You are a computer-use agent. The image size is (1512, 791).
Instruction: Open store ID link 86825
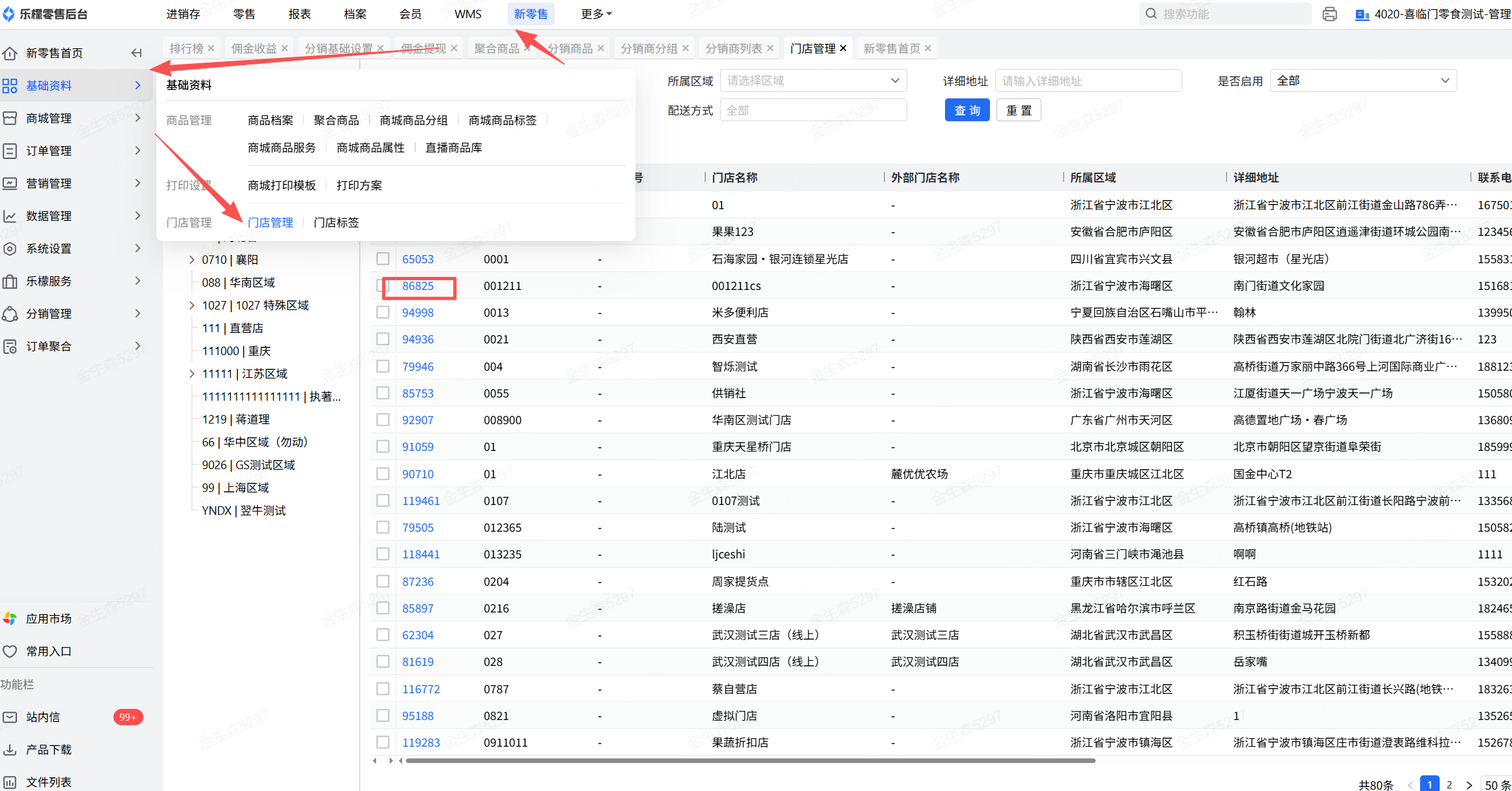coord(418,285)
